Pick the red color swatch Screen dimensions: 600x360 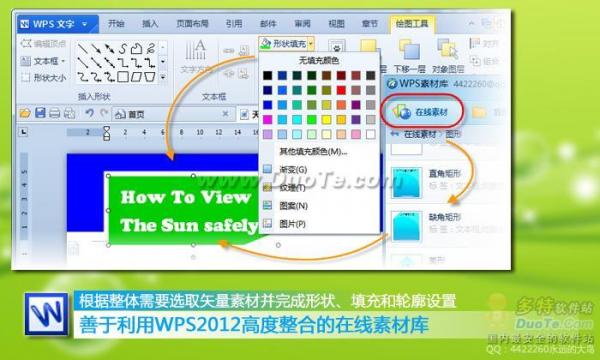341,90
